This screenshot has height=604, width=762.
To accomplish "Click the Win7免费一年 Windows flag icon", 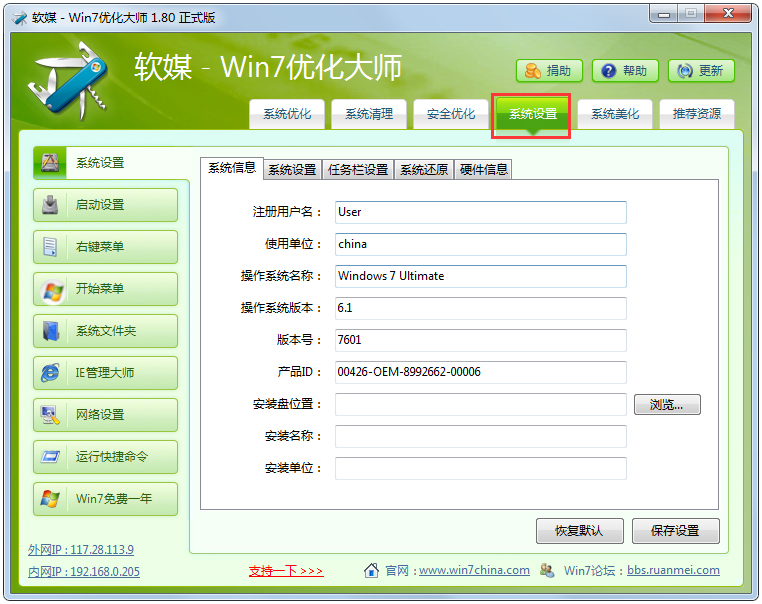I will click(50, 499).
